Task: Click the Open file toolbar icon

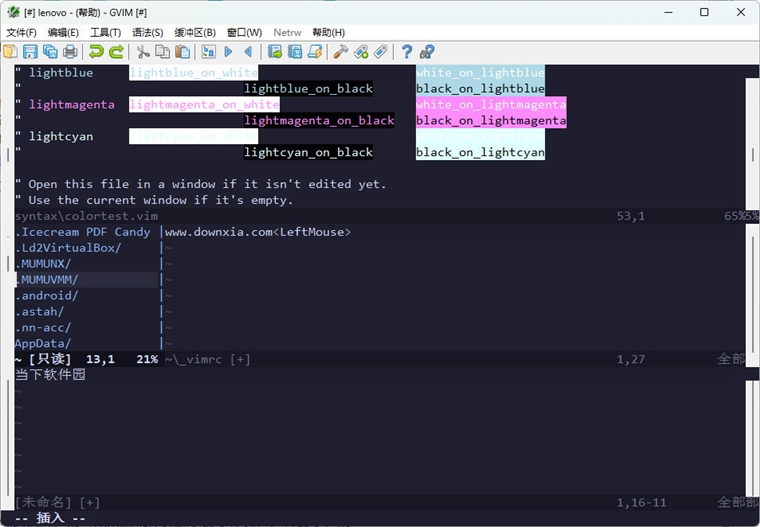Action: pyautogui.click(x=10, y=51)
